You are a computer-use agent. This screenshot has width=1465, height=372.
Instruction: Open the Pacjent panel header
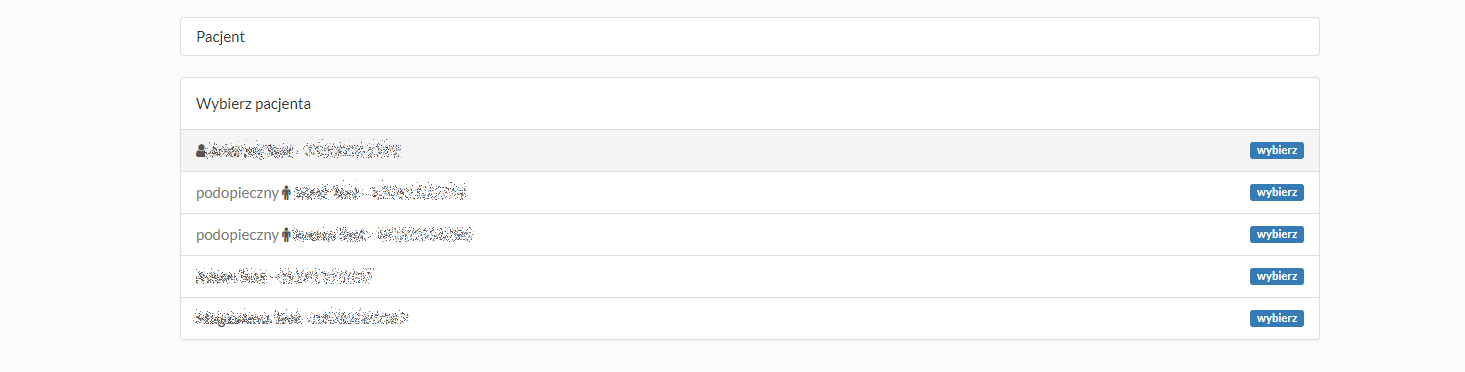(x=749, y=36)
